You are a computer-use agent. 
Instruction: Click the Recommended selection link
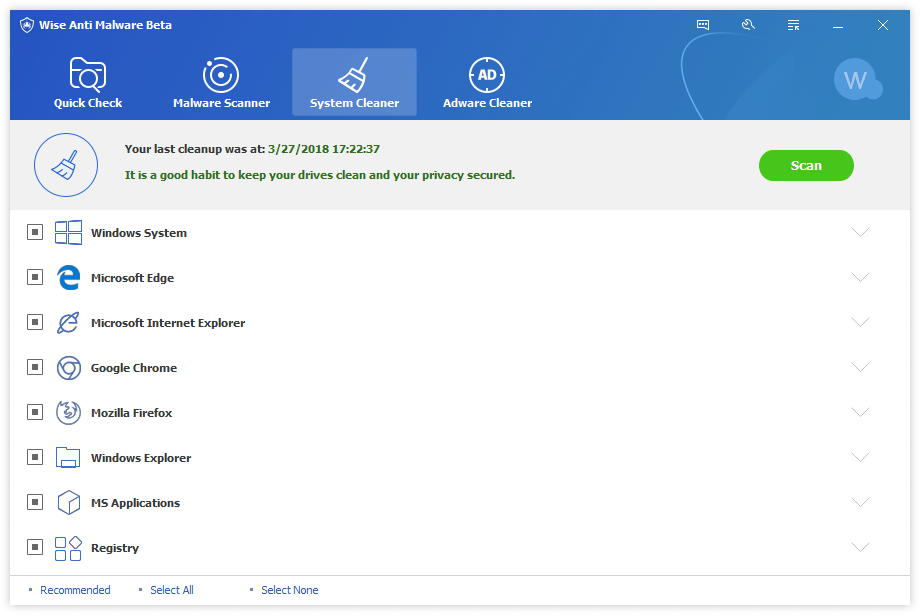(x=75, y=590)
